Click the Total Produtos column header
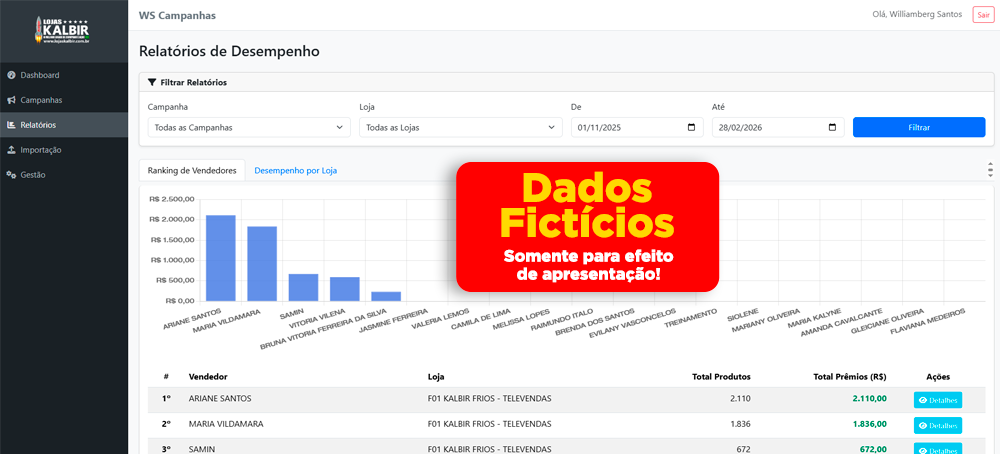Viewport: 1000px width, 454px height. pos(721,377)
